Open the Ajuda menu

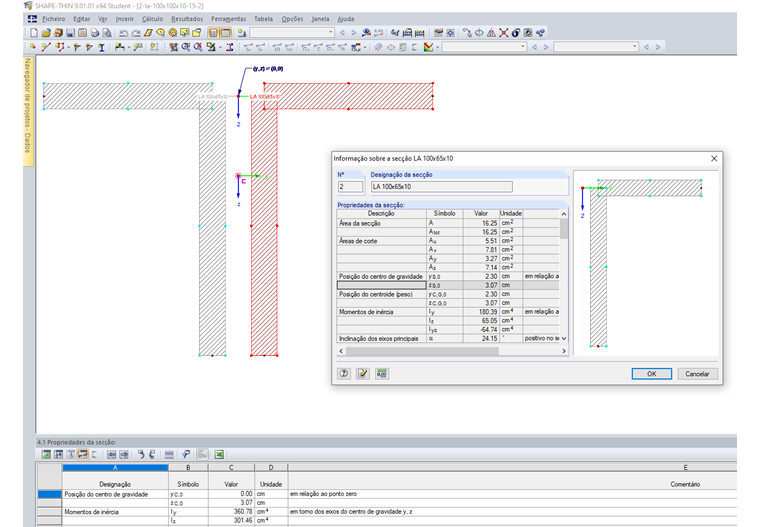346,19
